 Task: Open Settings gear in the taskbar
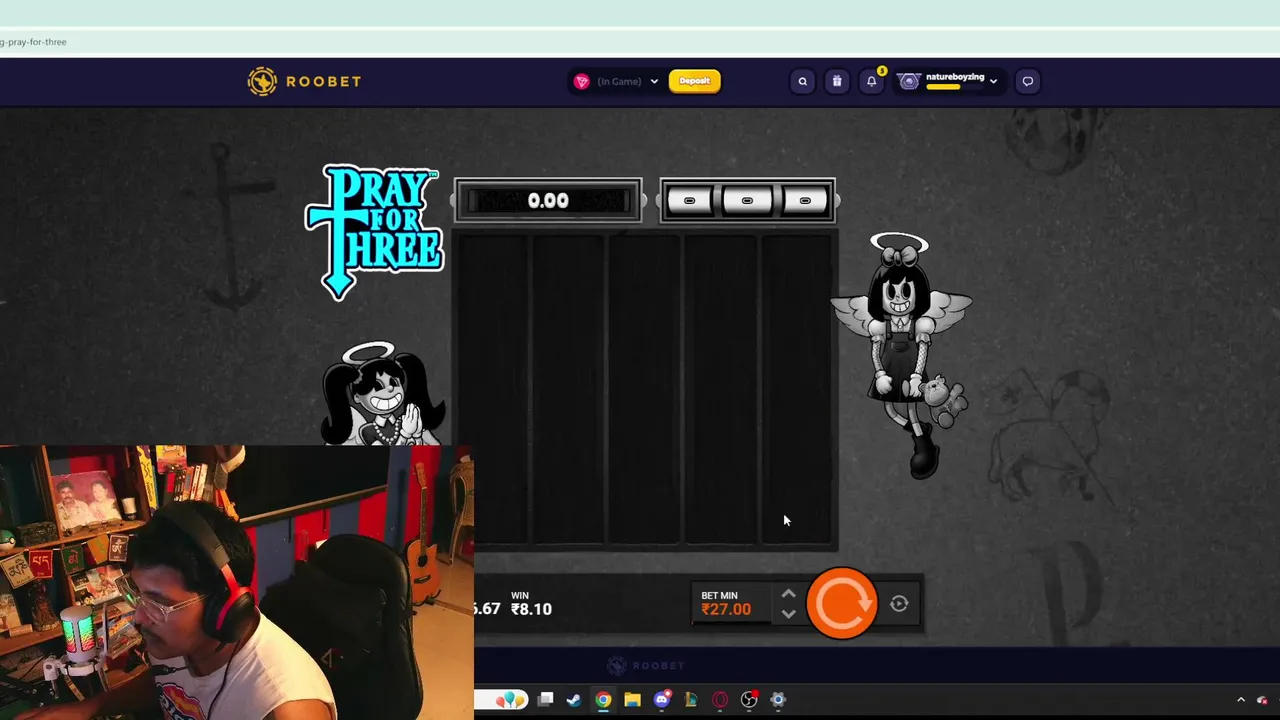(778, 700)
